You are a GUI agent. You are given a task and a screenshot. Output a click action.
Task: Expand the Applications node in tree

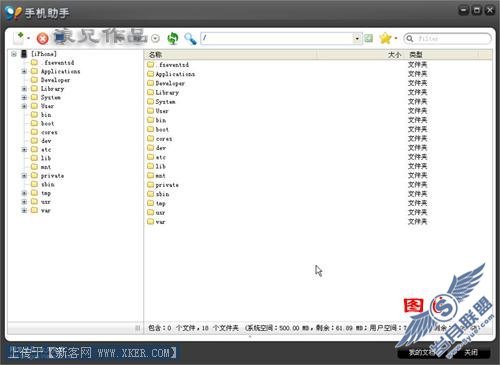(x=24, y=71)
